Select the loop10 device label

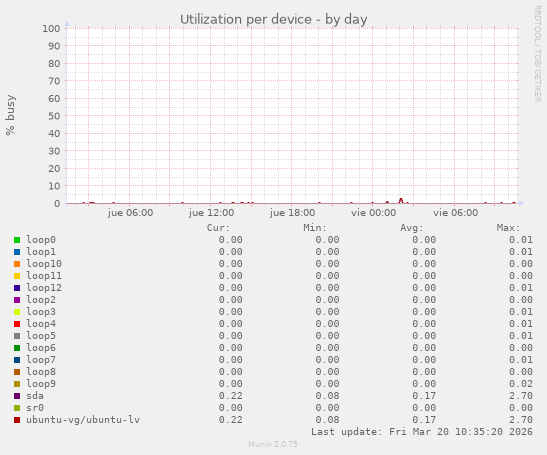coord(44,263)
